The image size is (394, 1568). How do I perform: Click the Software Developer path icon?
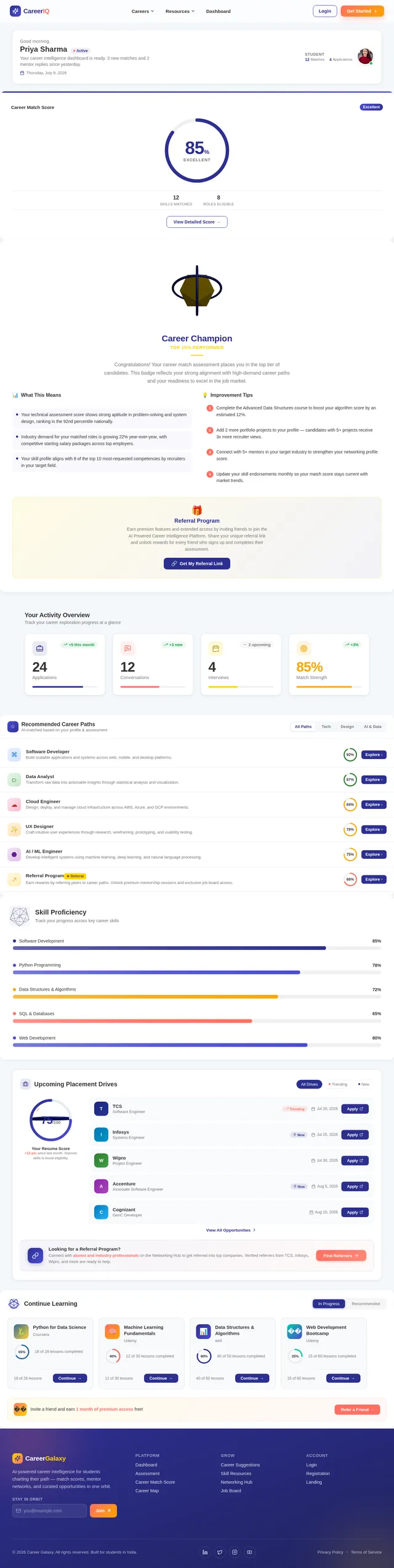(14, 755)
